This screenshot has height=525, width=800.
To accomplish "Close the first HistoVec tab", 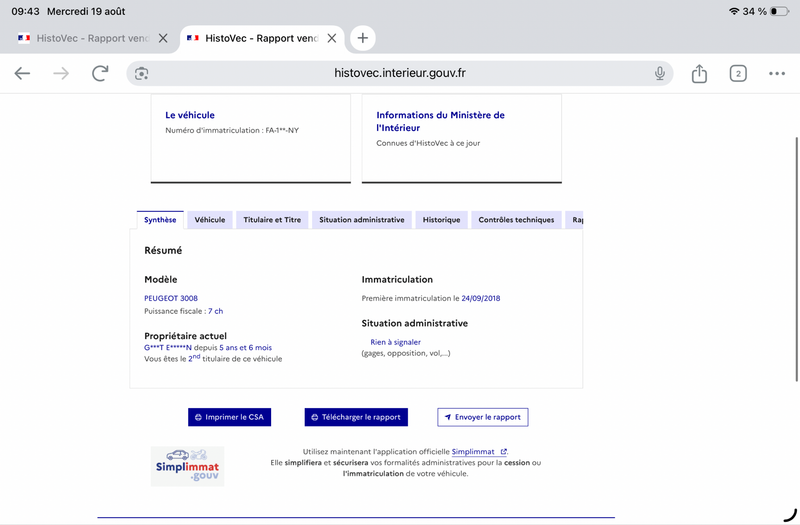I will pos(163,38).
